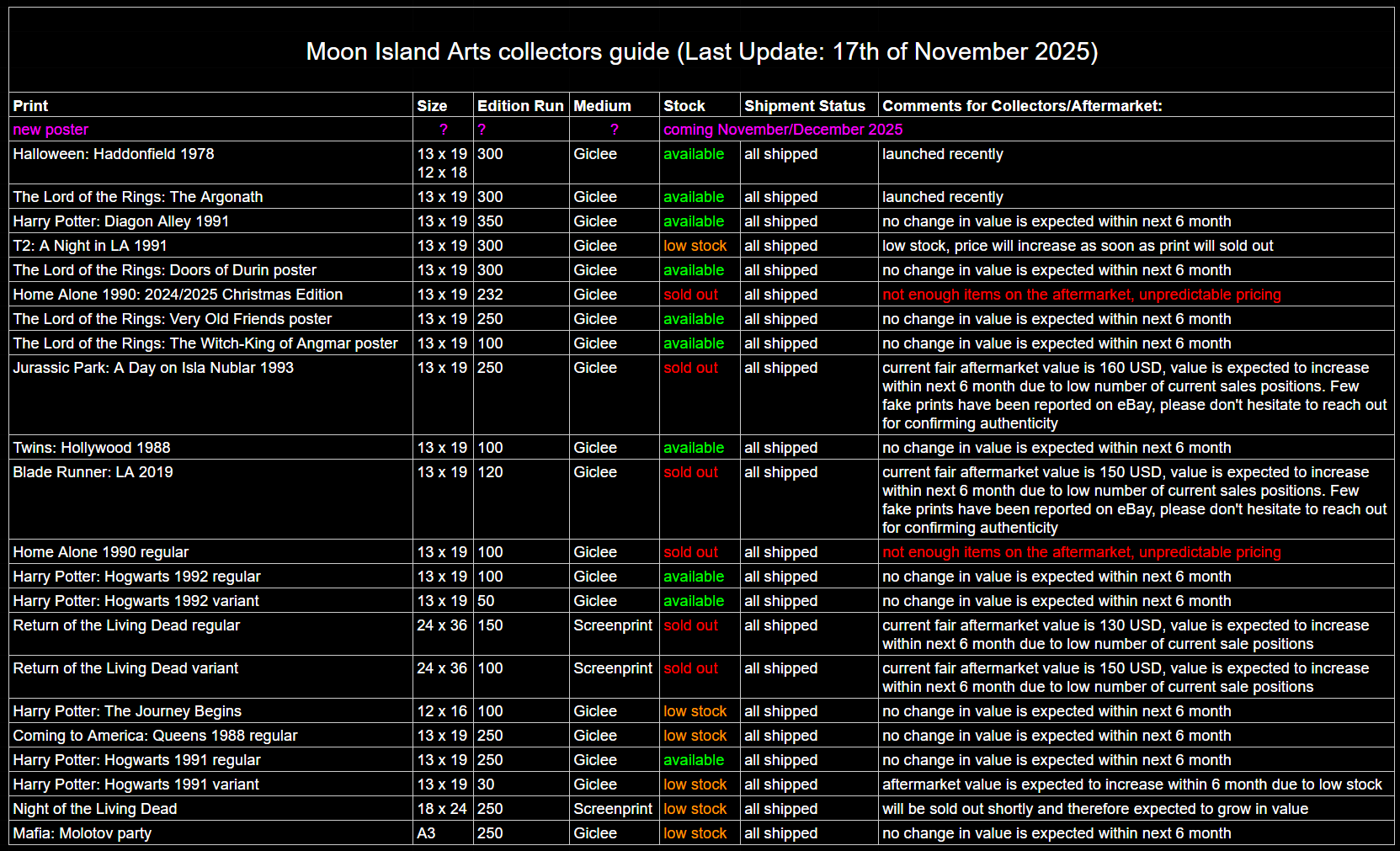This screenshot has height=851, width=1400.
Task: Click 'Halloween: Haddonfield 1978' print name
Action: click(x=114, y=154)
